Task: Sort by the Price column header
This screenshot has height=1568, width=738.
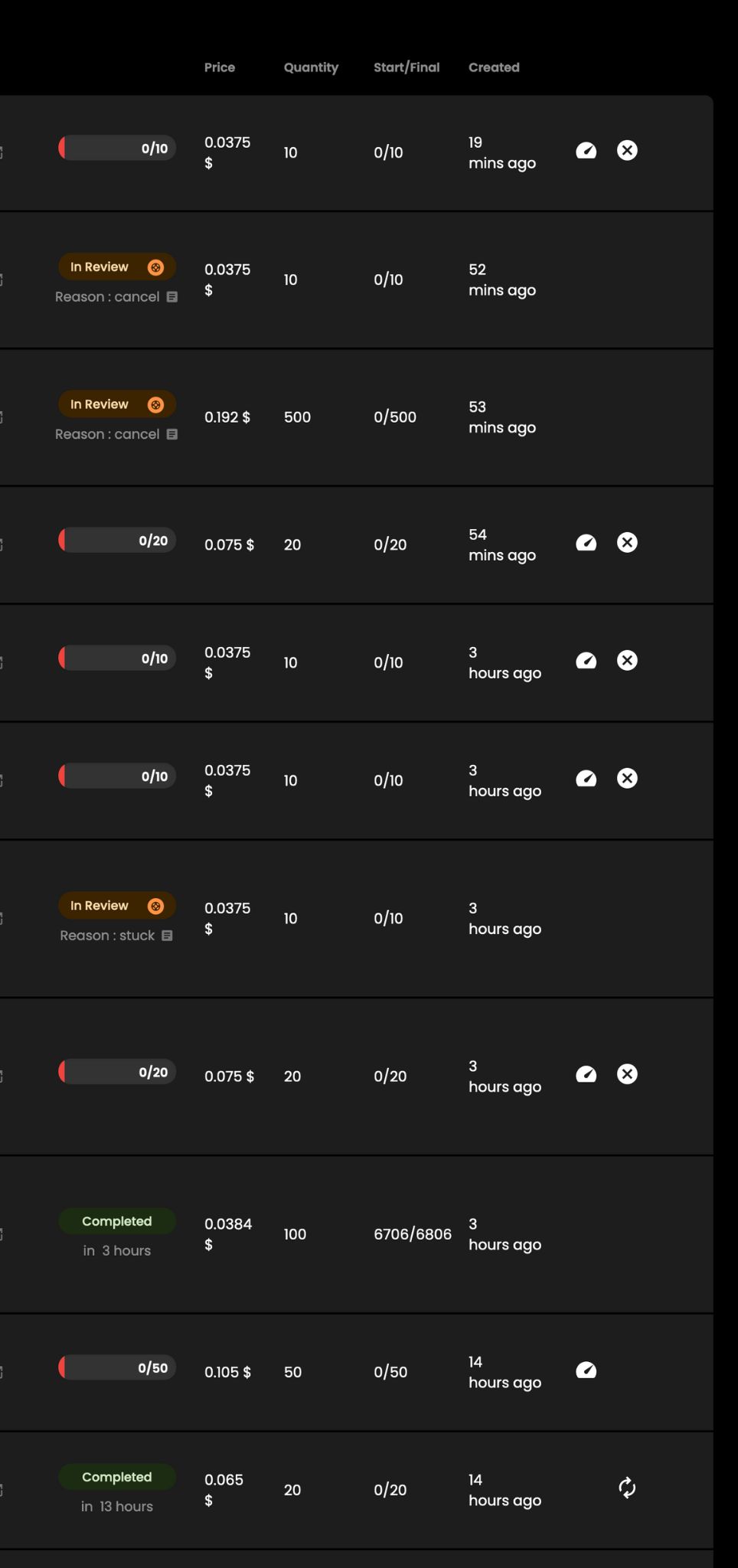Action: coord(220,67)
